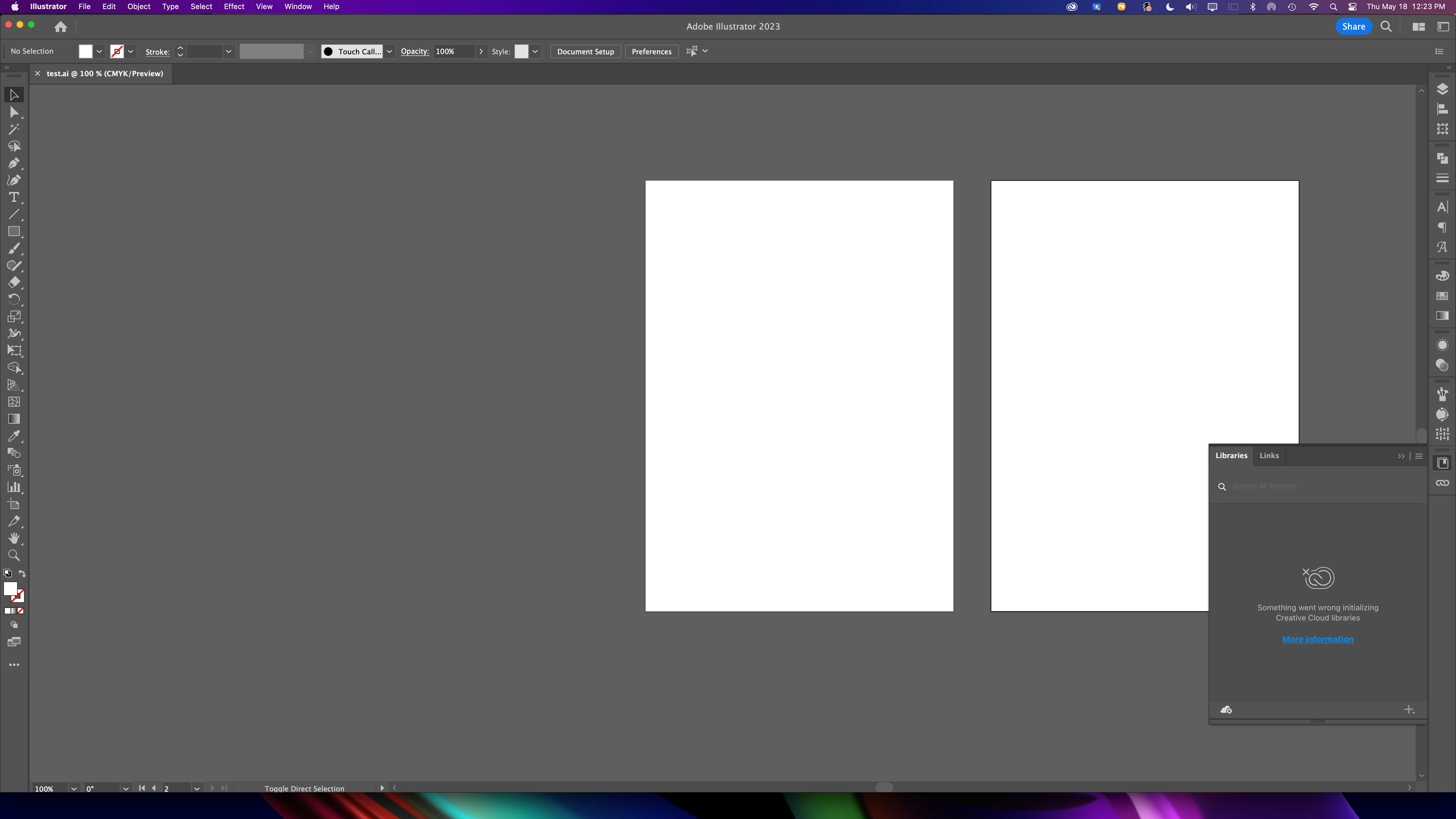Select the Magic Wand tool
1456x819 pixels.
(x=14, y=129)
